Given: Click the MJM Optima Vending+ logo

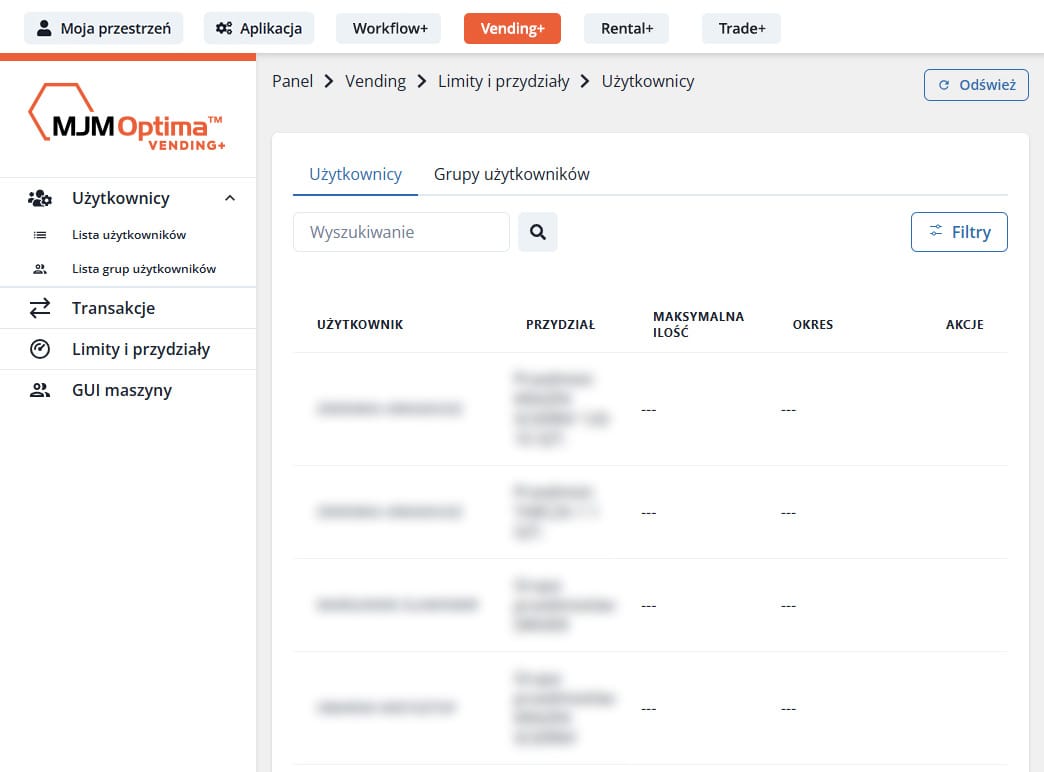Looking at the screenshot, I should click(127, 119).
